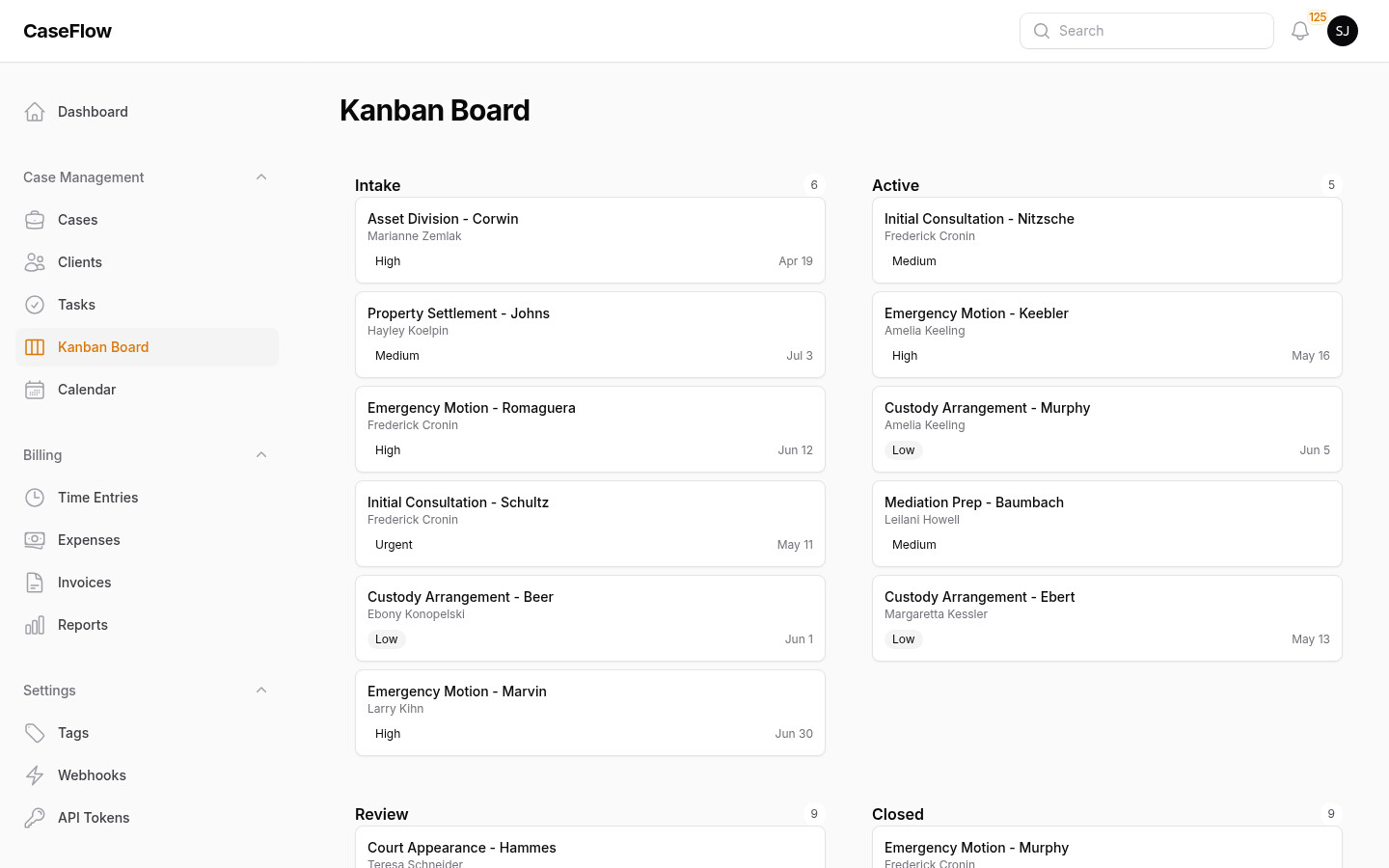Click the CaseFlow logo
The width and height of the screenshot is (1389, 868).
(68, 31)
